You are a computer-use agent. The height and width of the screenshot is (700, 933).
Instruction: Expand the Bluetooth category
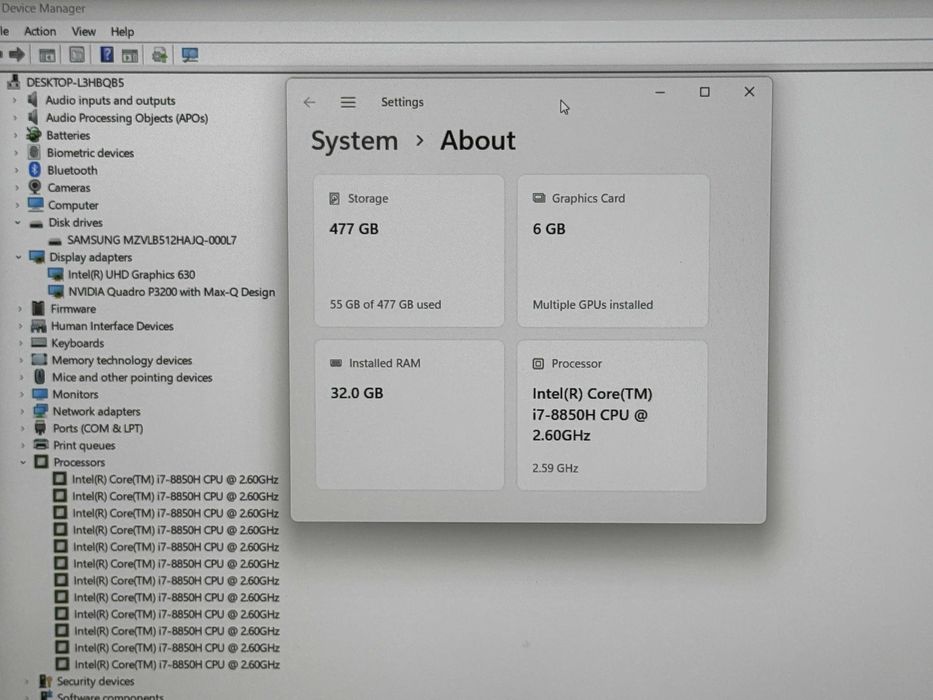pyautogui.click(x=16, y=170)
